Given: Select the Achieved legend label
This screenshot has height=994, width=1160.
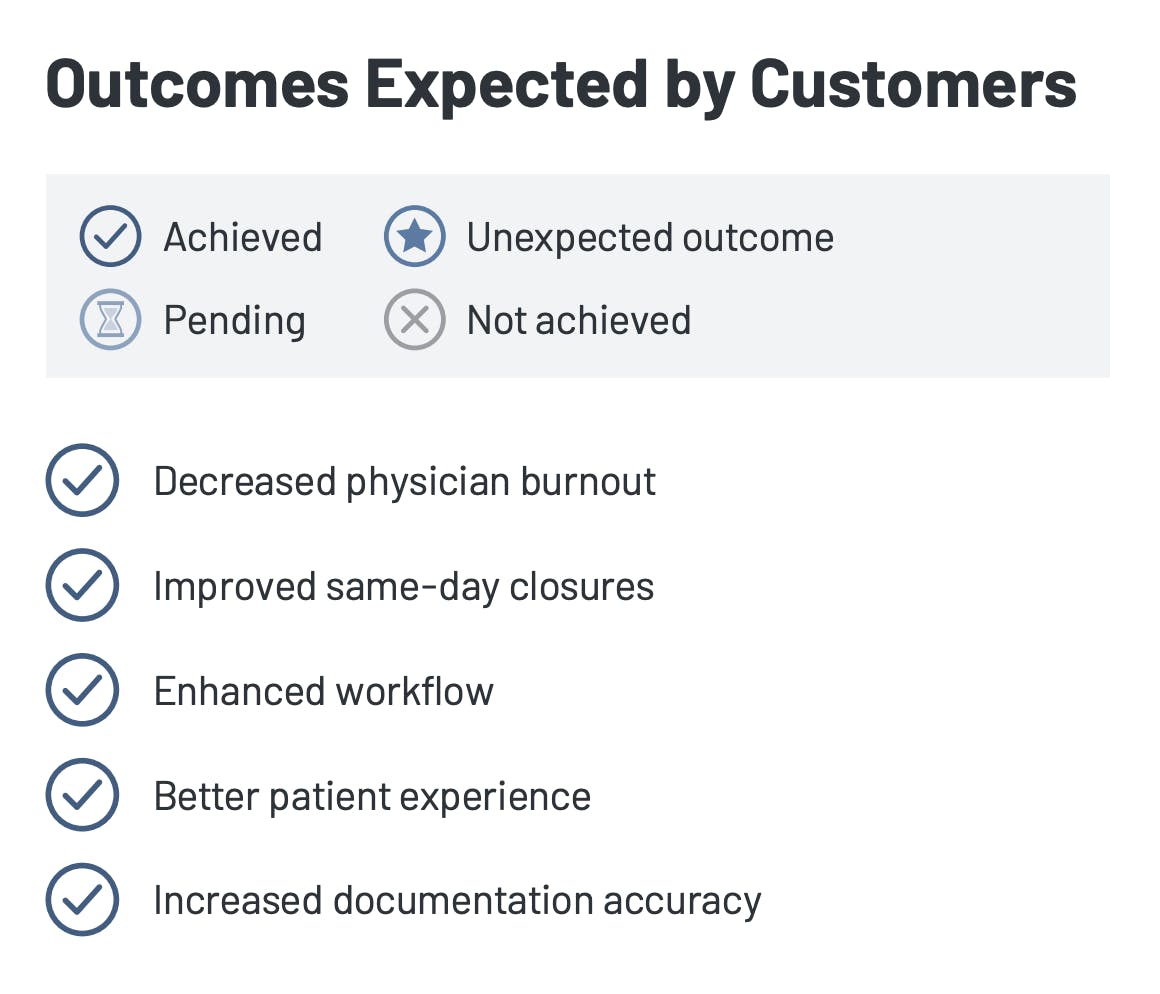Looking at the screenshot, I should [243, 238].
